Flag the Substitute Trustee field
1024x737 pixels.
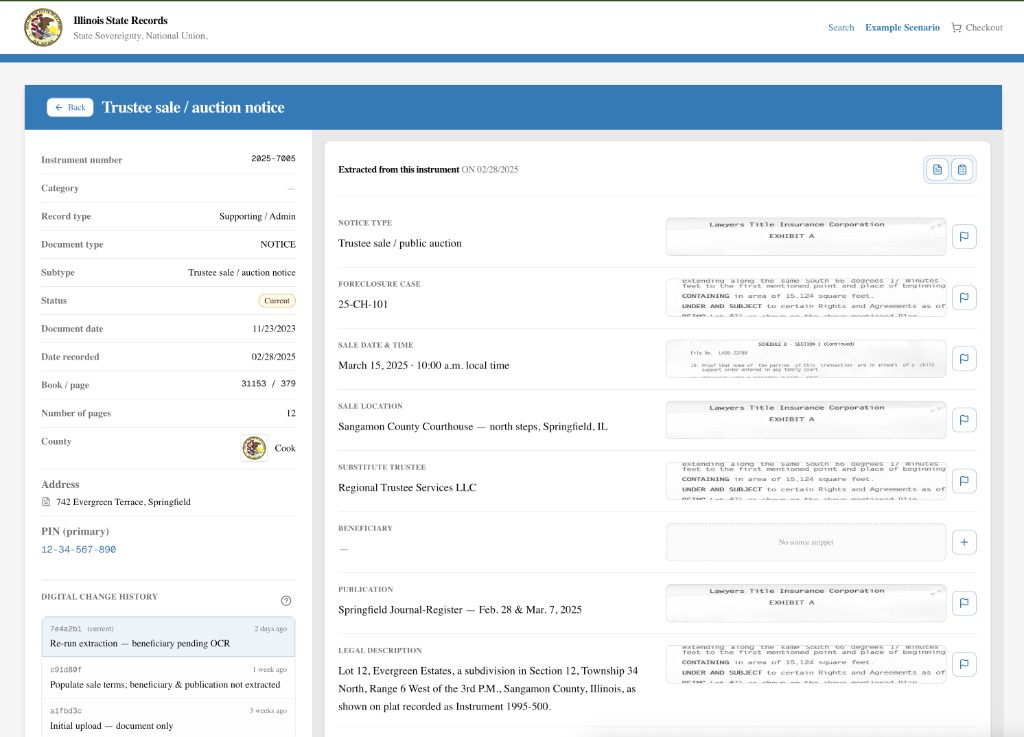point(964,481)
